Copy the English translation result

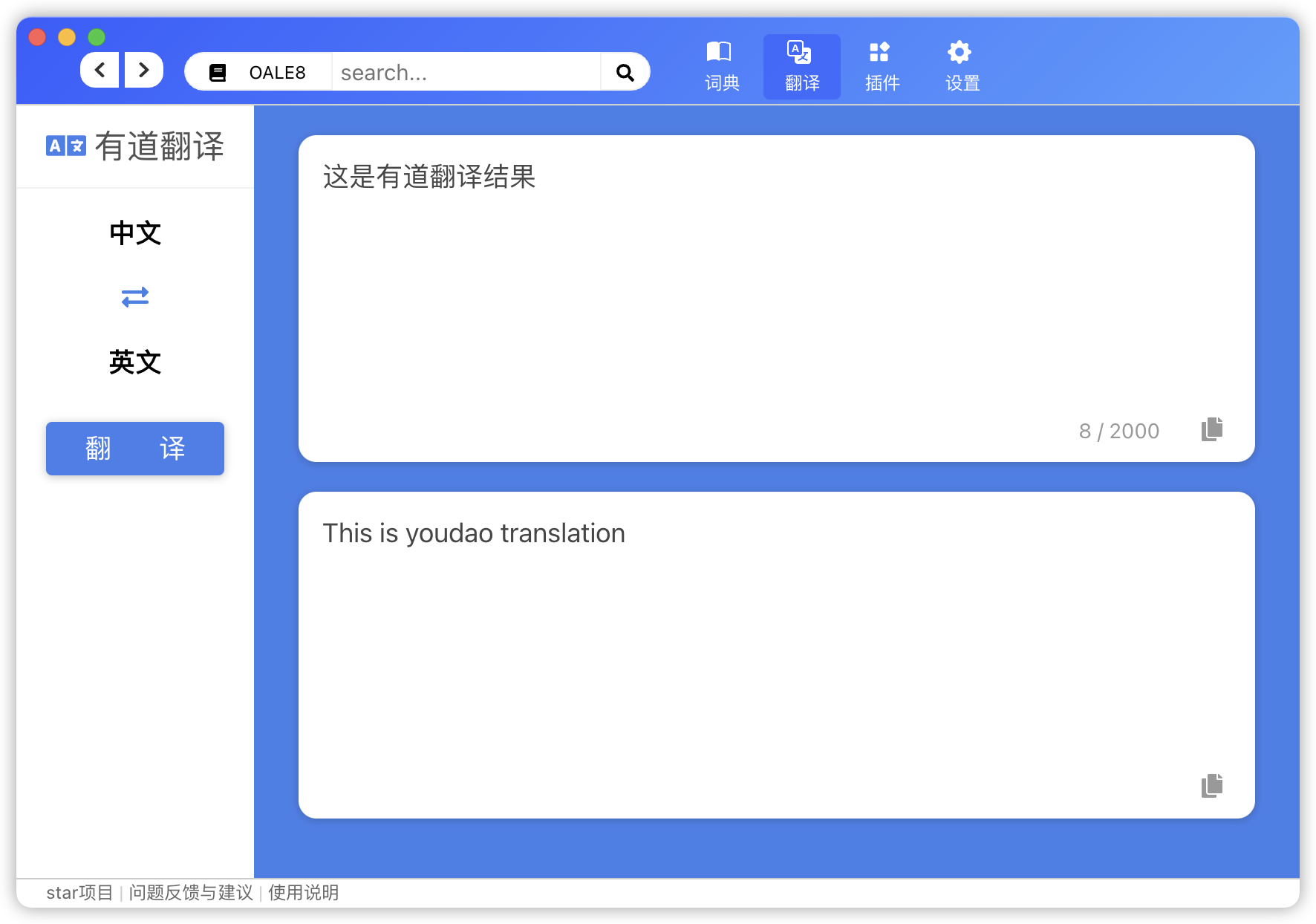[x=1212, y=786]
